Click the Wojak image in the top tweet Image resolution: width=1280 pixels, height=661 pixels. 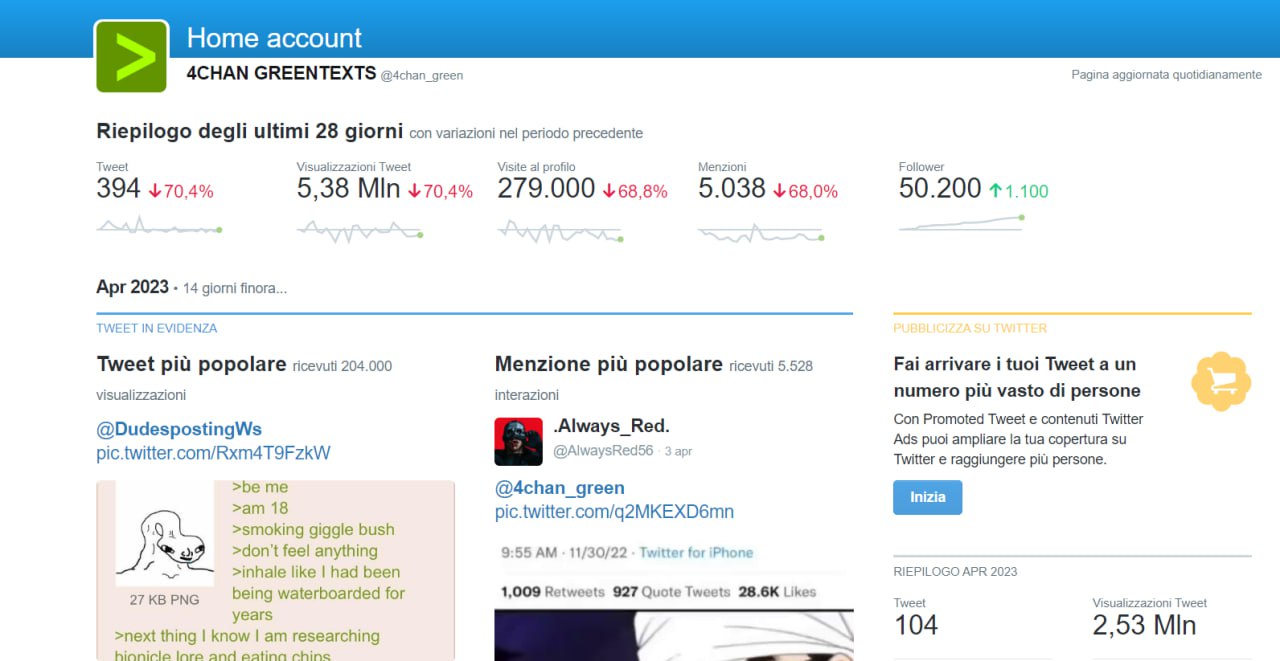(164, 535)
